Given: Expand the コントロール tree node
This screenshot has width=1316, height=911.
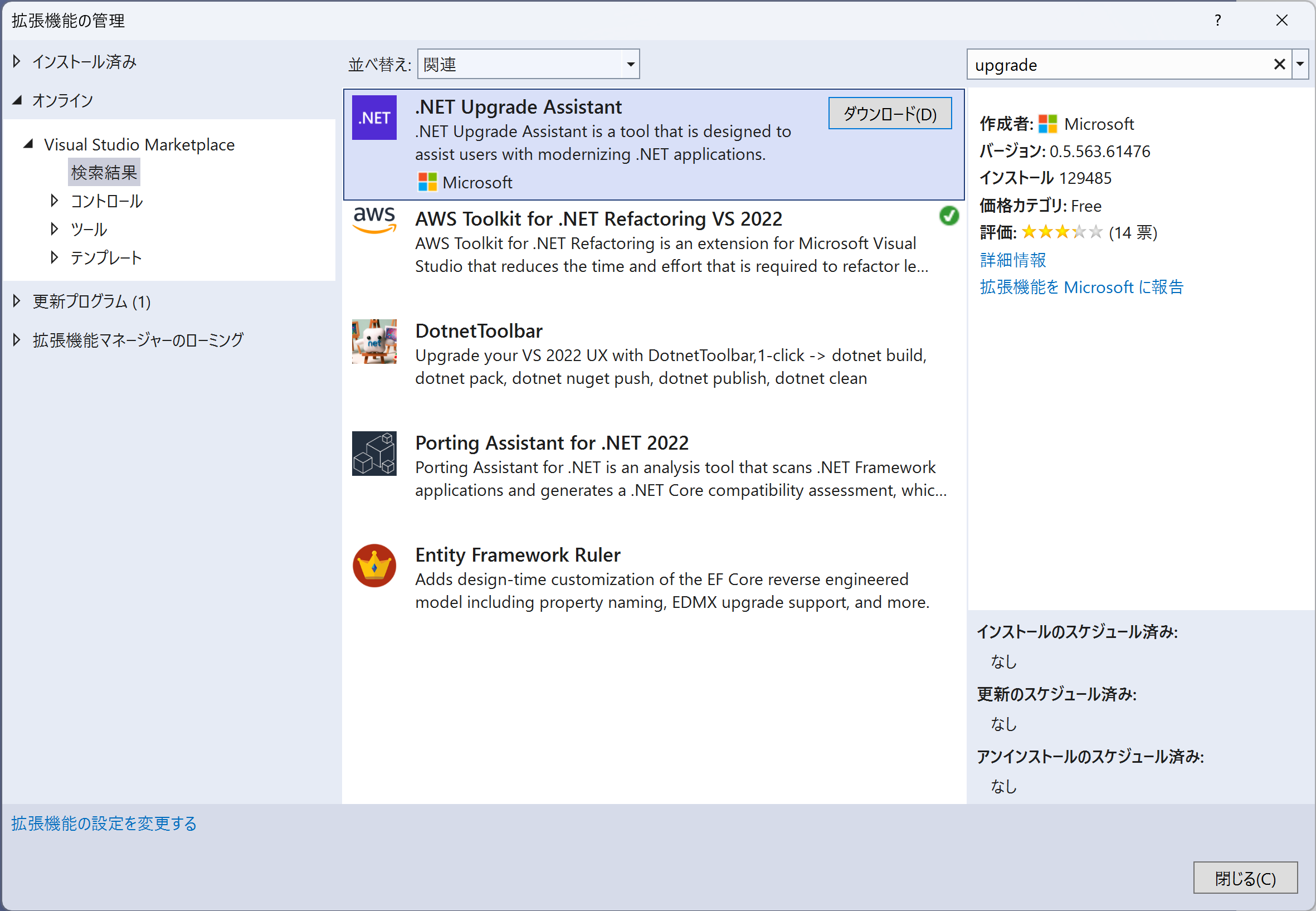Looking at the screenshot, I should [x=54, y=201].
